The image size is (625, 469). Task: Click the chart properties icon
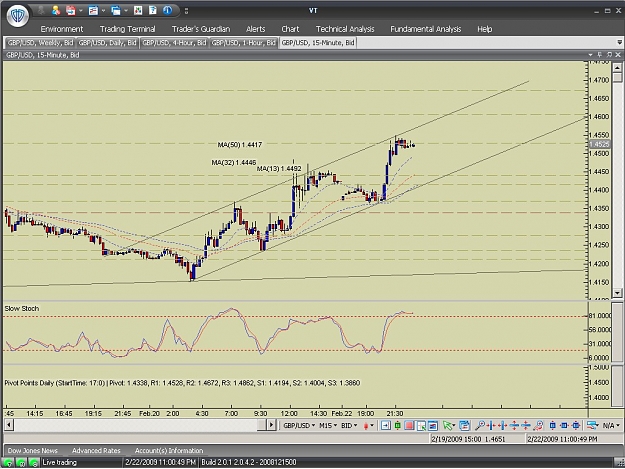(464, 426)
